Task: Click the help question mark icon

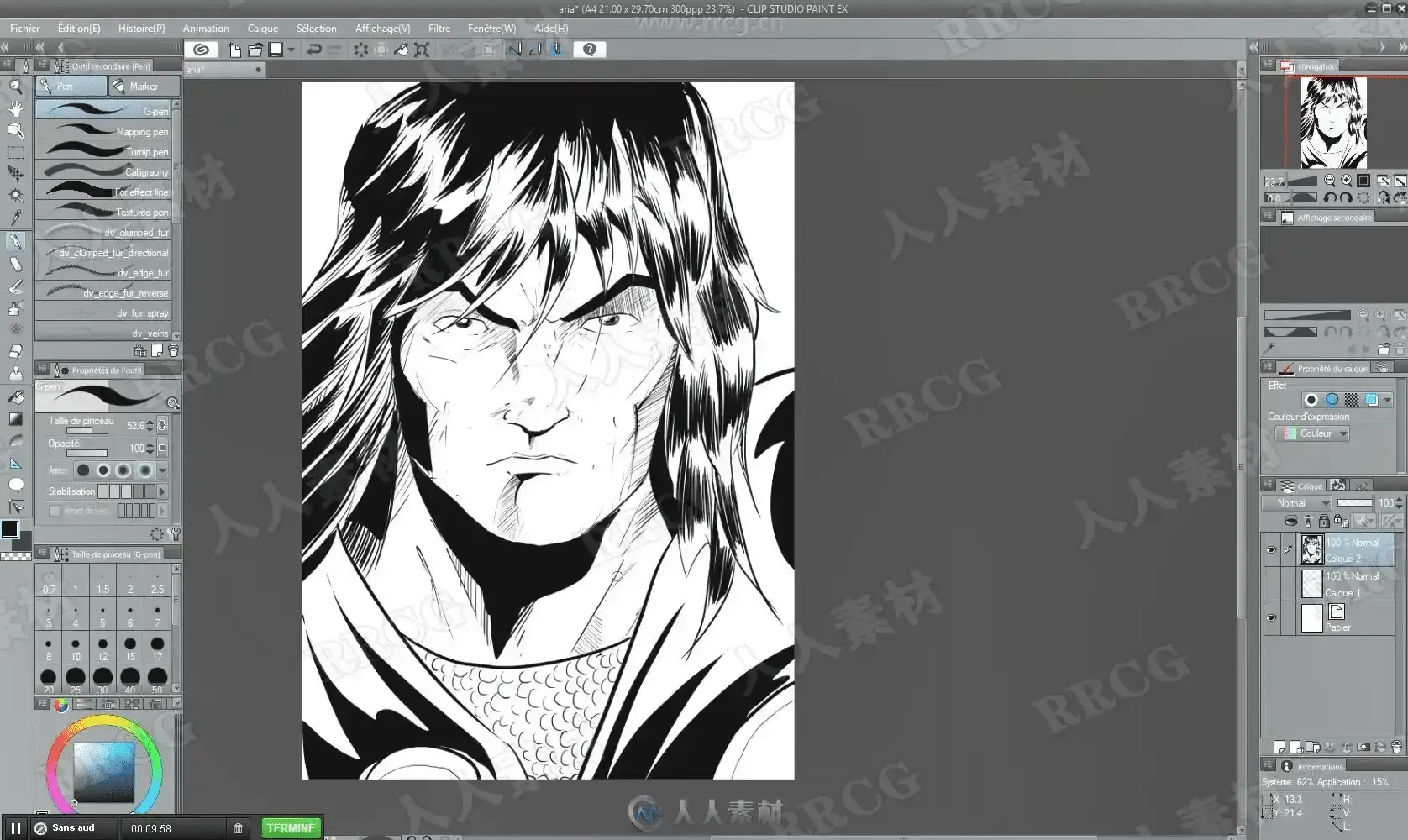Action: 589,50
